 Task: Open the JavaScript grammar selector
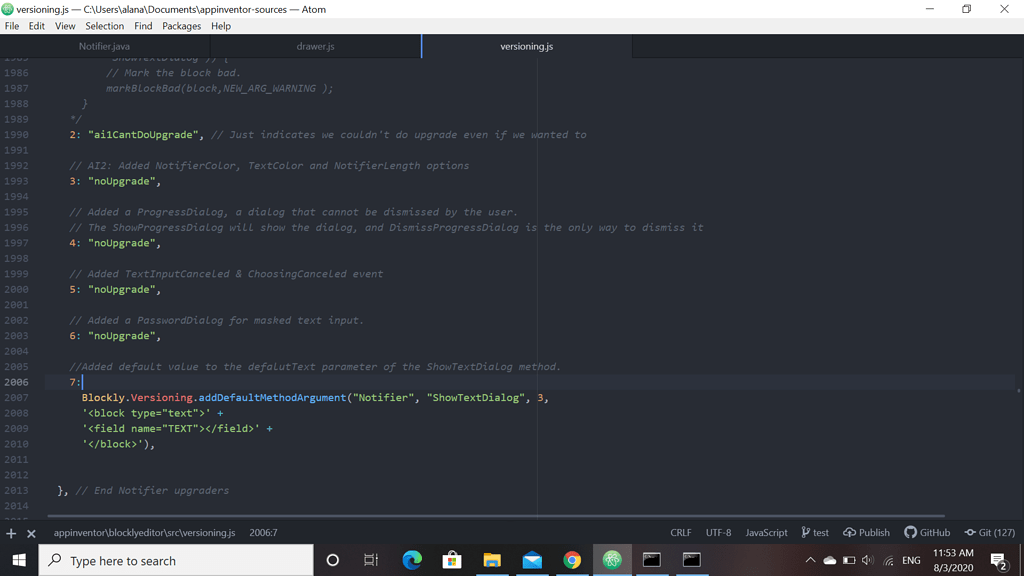point(766,532)
